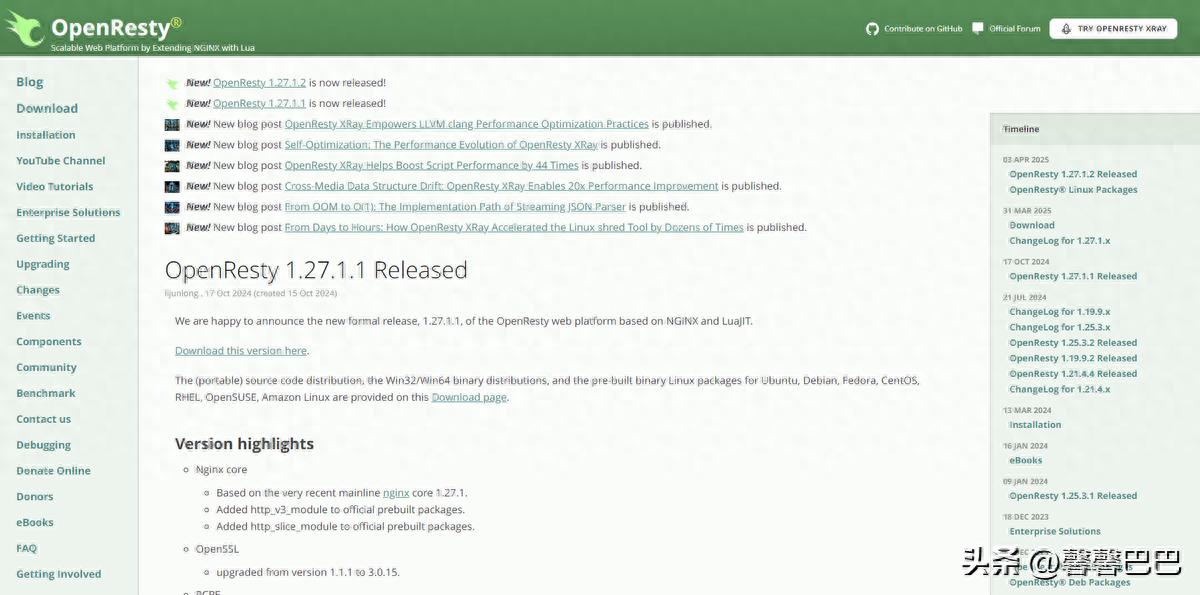Open 'OpenResty 1.27.1.2 Released' in the Timeline
This screenshot has width=1200, height=595.
coord(1073,174)
